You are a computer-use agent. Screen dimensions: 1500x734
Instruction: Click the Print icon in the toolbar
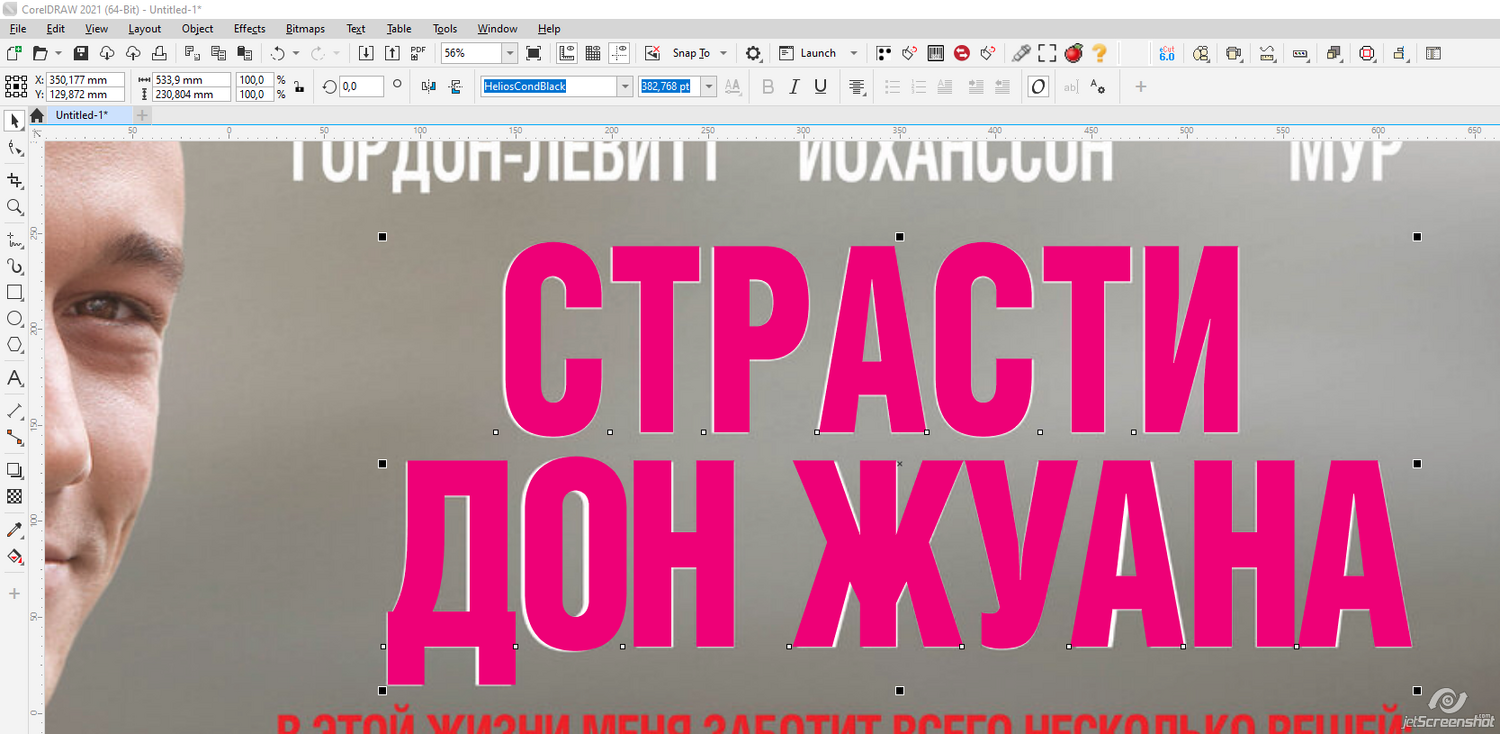(158, 53)
